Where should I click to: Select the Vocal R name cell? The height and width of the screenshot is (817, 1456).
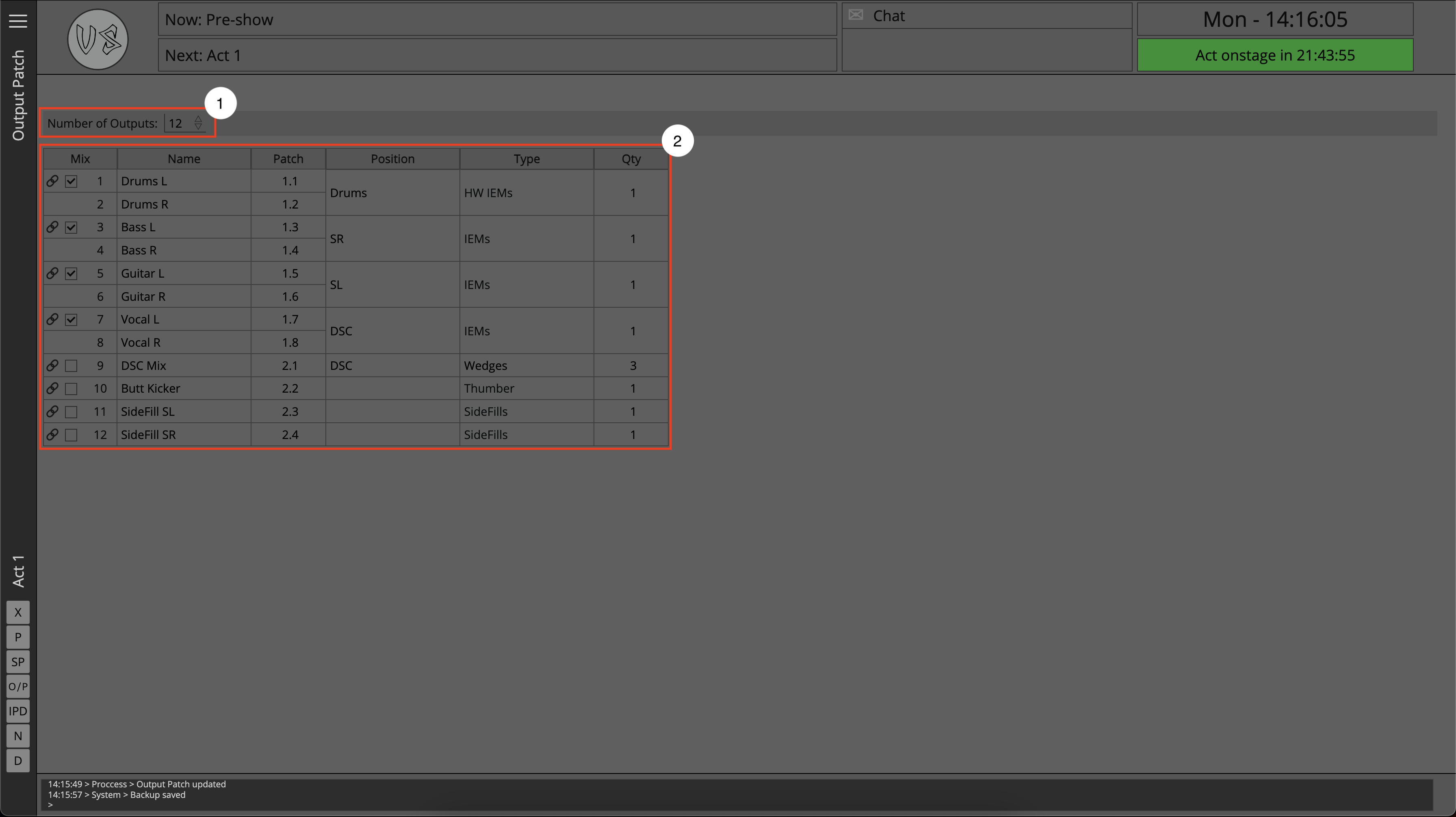click(184, 342)
